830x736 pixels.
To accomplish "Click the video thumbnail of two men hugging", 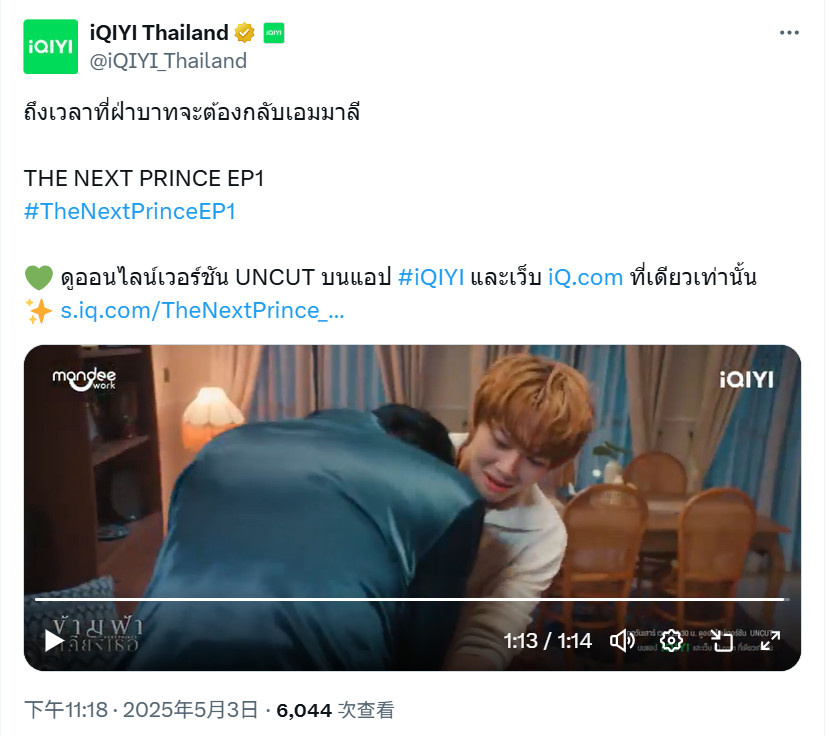I will click(412, 477).
